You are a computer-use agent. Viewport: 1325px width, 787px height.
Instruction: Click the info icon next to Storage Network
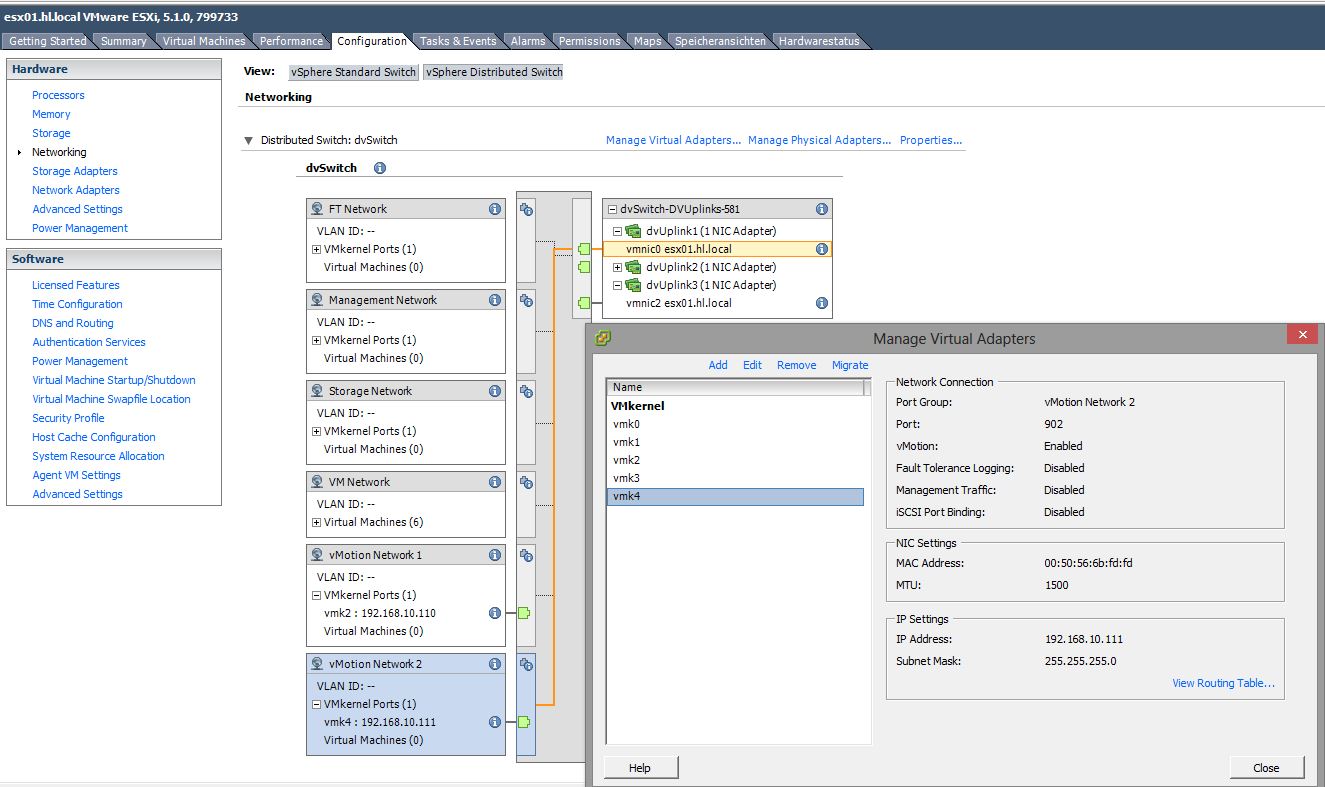pyautogui.click(x=493, y=390)
